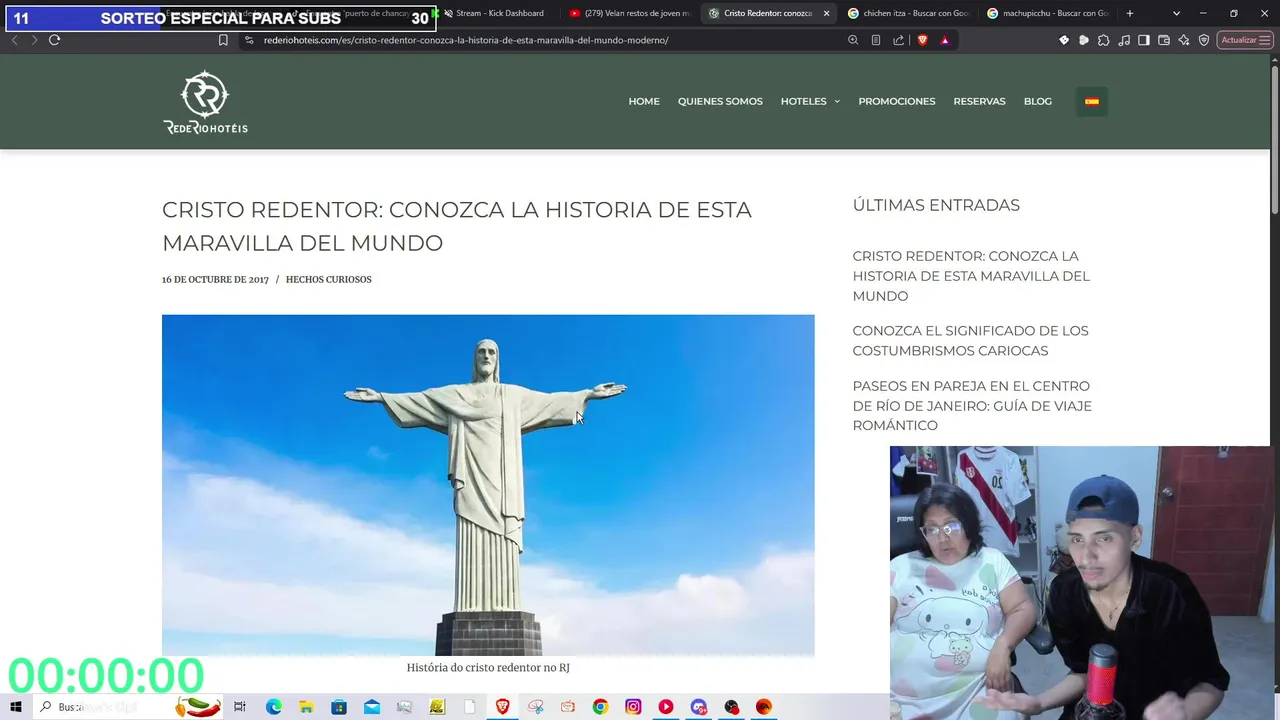Open Microsoft Edge from the taskbar

click(x=273, y=707)
